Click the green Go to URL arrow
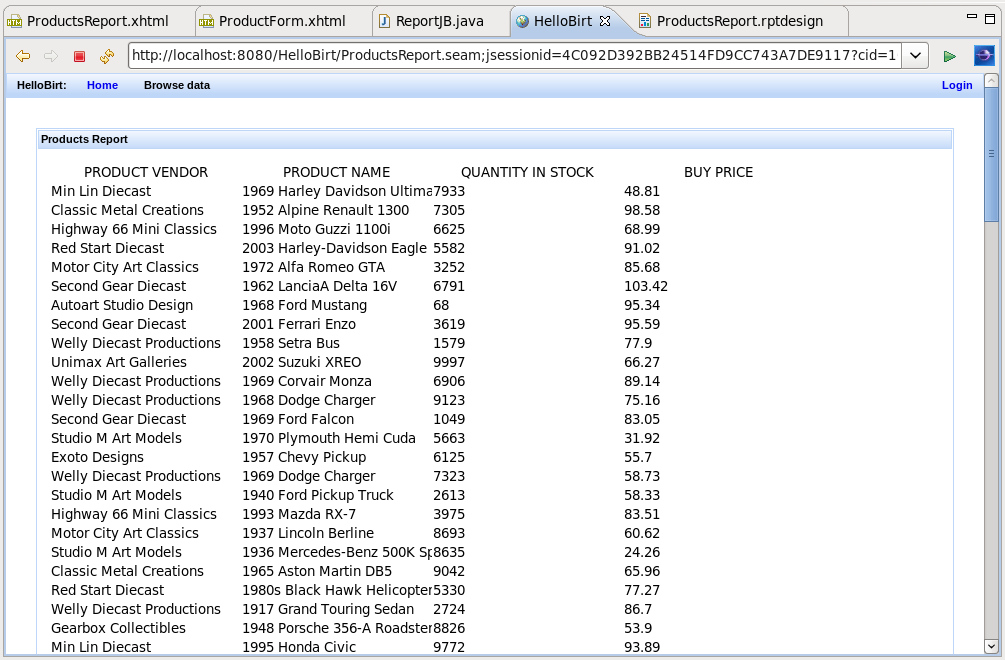1005x660 pixels. pos(949,56)
